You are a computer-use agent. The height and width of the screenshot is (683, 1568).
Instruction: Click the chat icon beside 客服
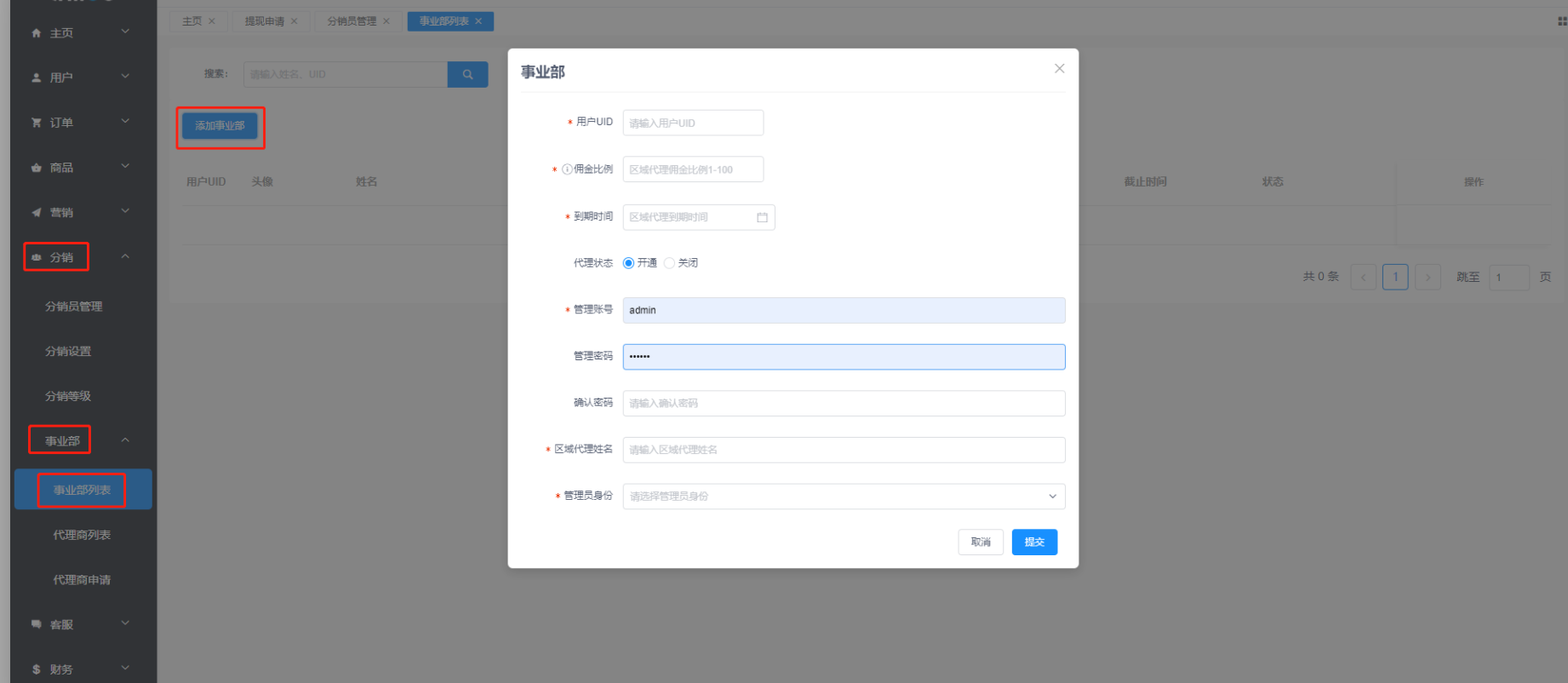(36, 624)
